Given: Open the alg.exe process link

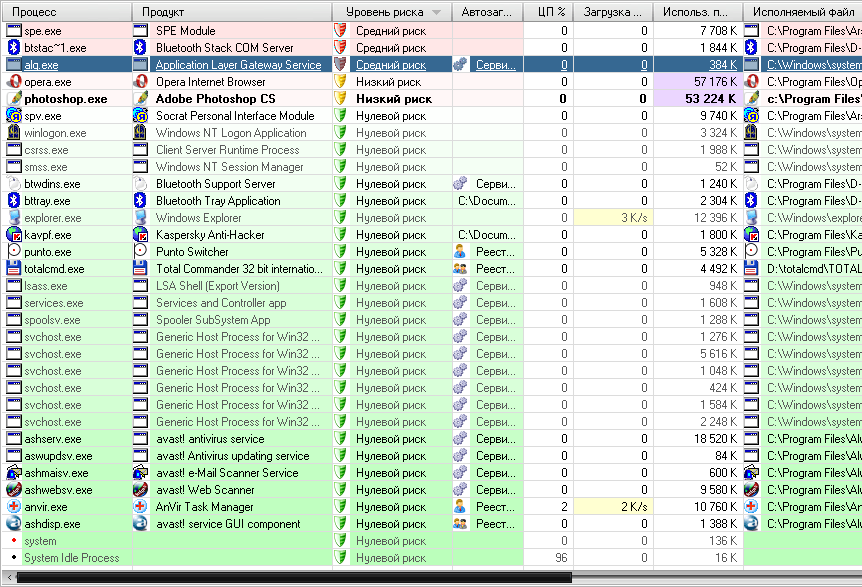Looking at the screenshot, I should point(41,65).
